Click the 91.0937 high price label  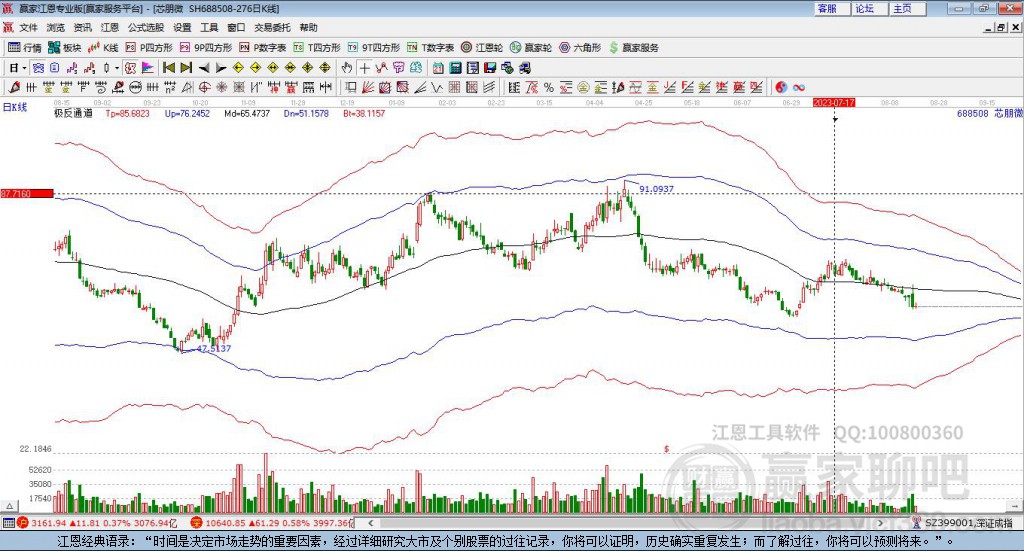point(656,189)
